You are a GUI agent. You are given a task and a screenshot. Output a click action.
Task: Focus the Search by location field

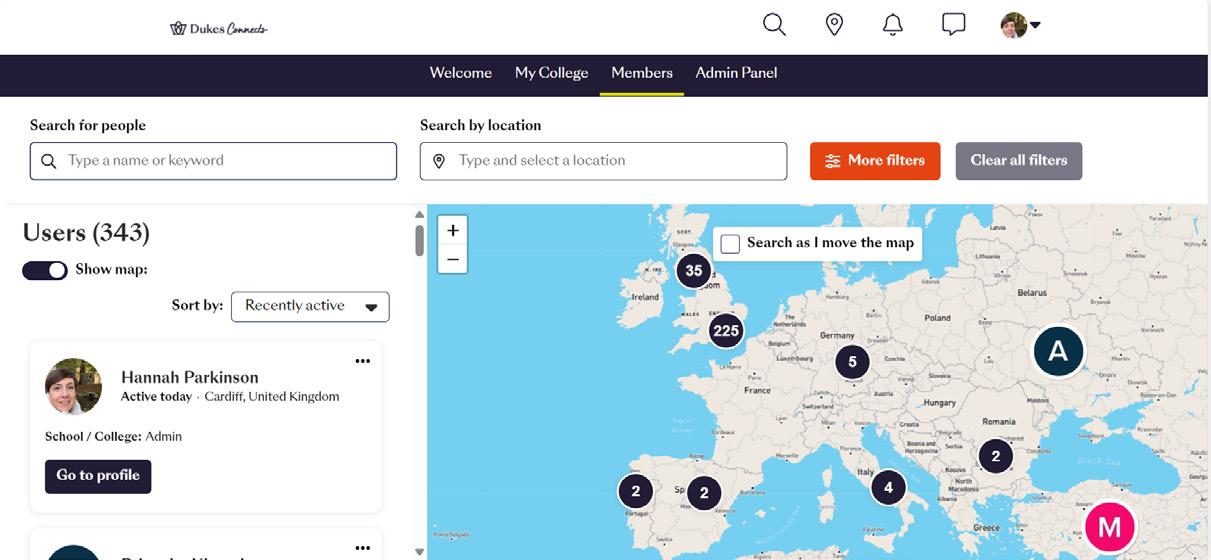click(603, 161)
